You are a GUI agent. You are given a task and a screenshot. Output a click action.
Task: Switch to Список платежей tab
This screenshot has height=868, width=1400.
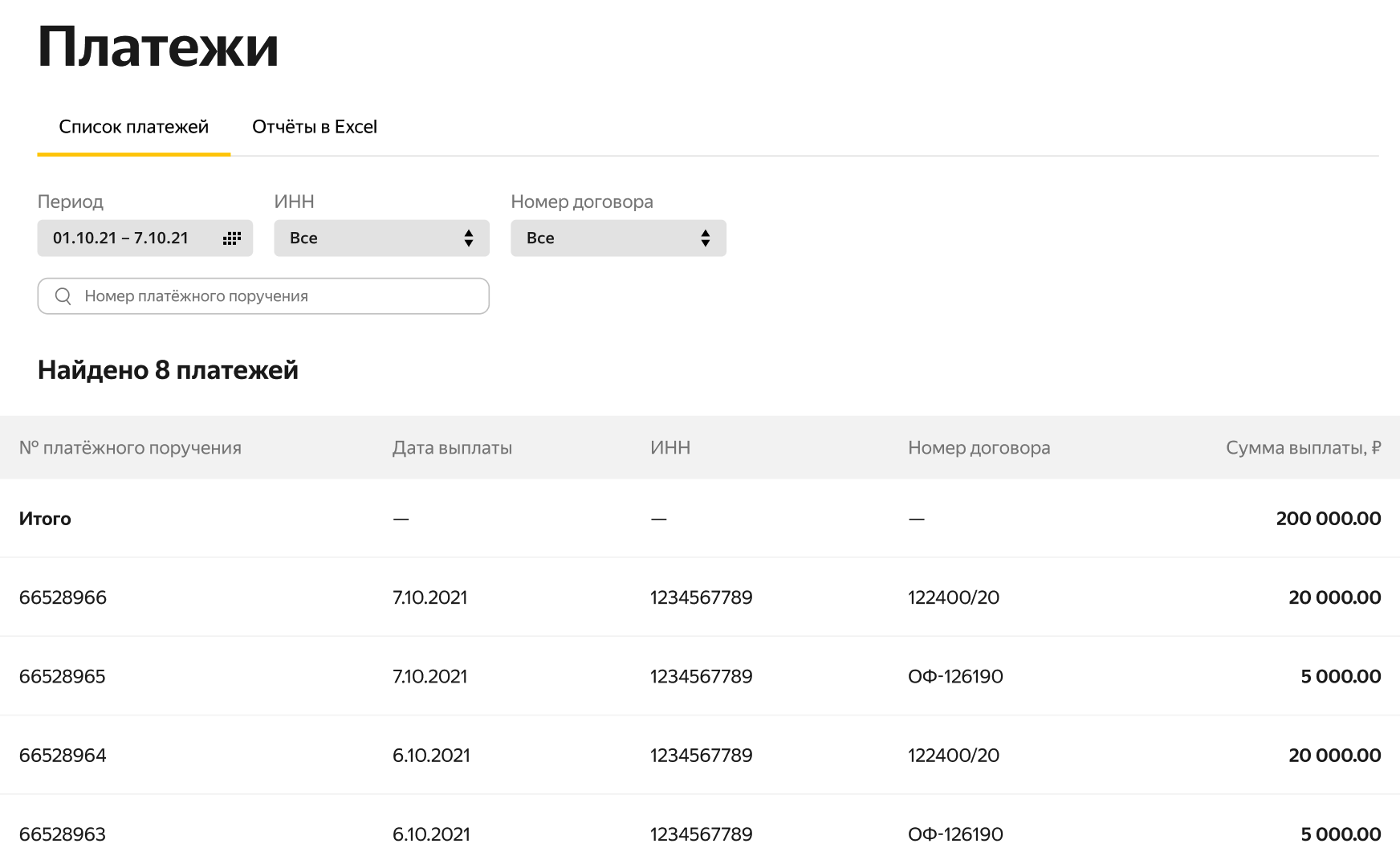[x=134, y=127]
